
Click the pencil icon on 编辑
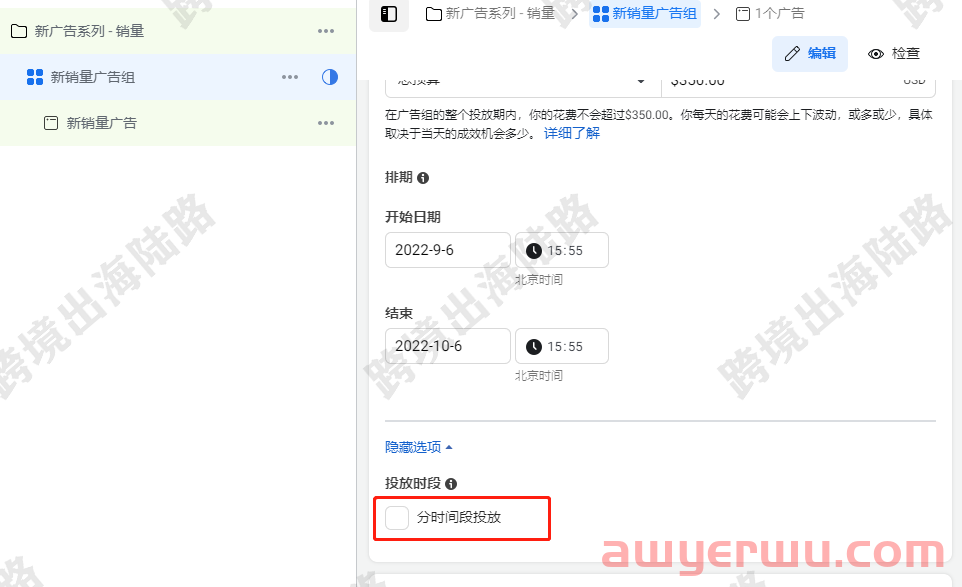click(792, 53)
